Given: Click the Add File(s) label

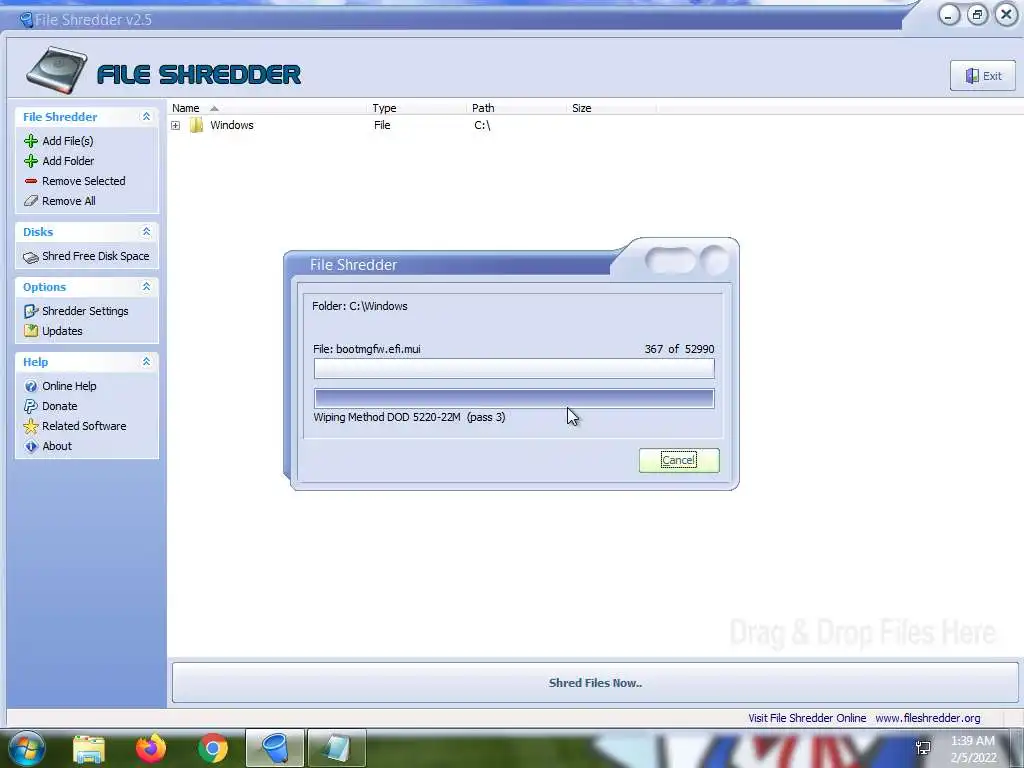Looking at the screenshot, I should 68,141.
